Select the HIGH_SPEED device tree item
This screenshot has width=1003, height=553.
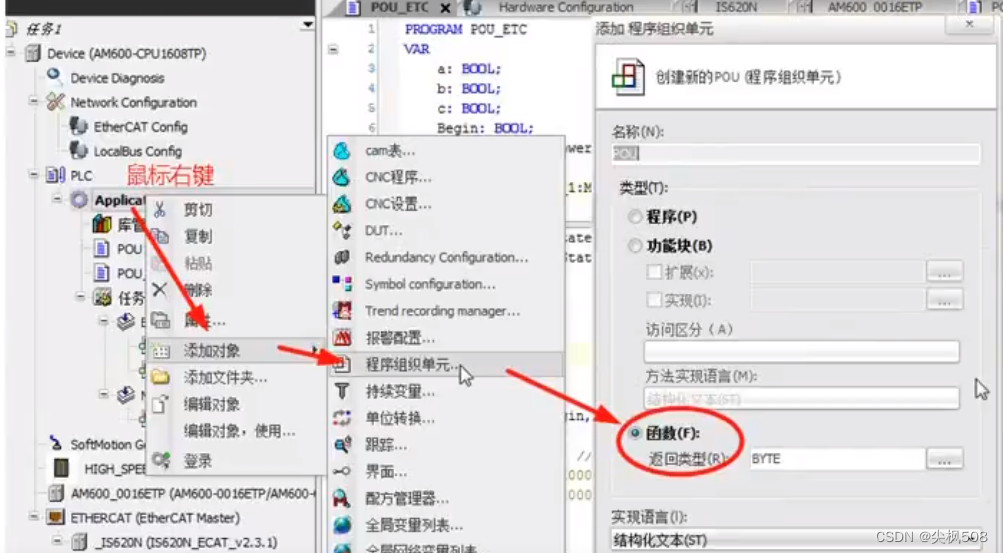click(115, 469)
